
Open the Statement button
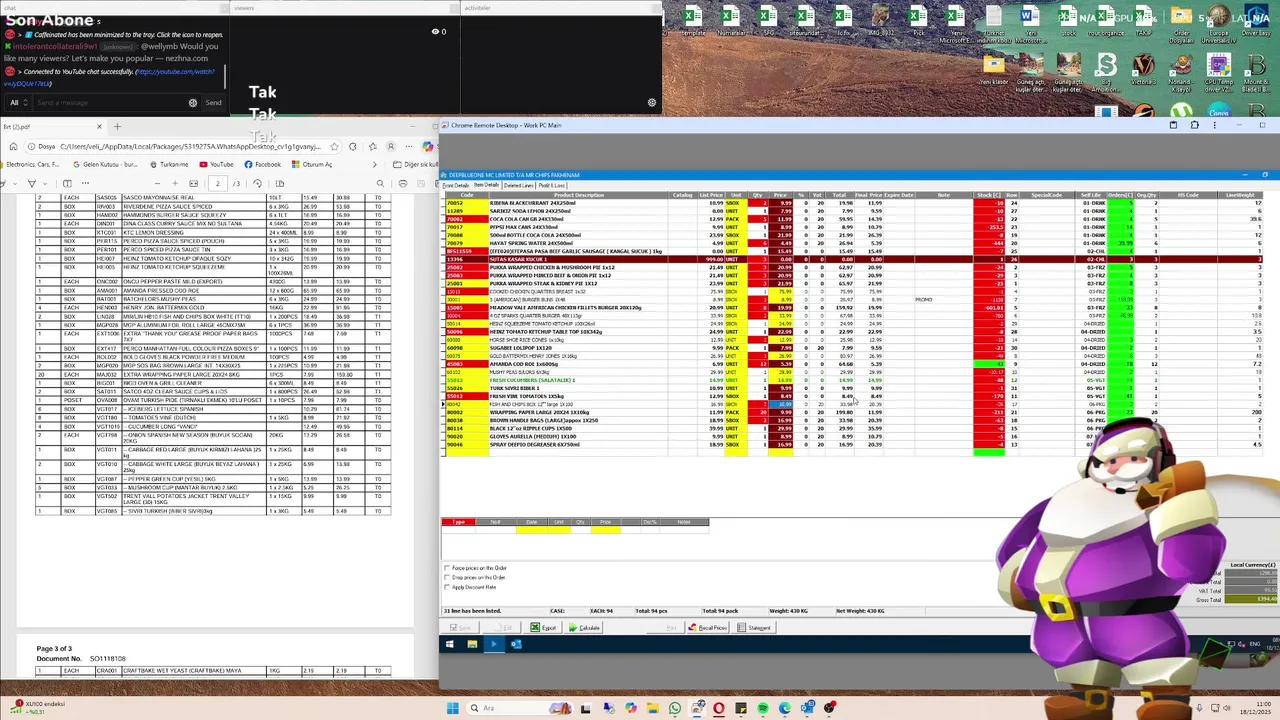click(x=754, y=628)
